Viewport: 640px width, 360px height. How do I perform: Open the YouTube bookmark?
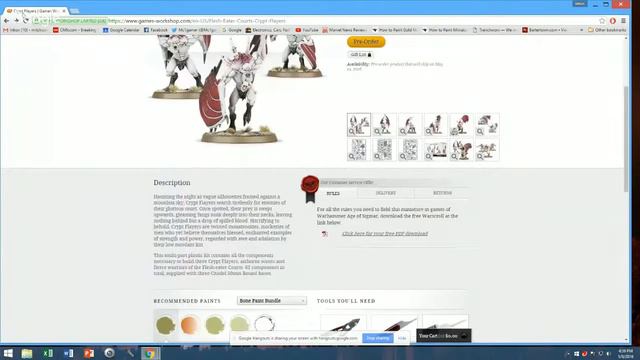pyautogui.click(x=307, y=30)
